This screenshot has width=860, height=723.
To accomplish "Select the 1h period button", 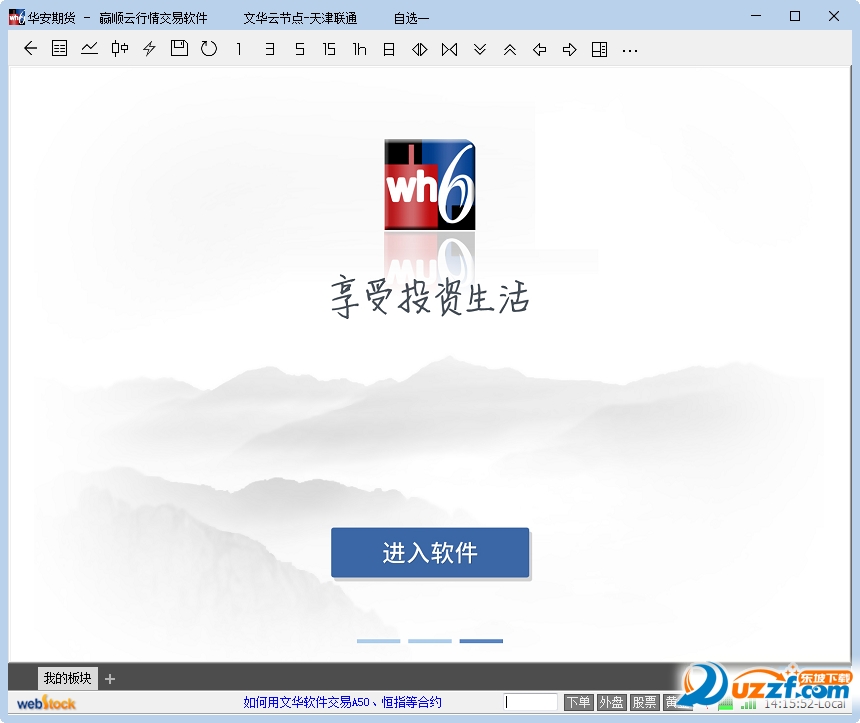I will (359, 49).
